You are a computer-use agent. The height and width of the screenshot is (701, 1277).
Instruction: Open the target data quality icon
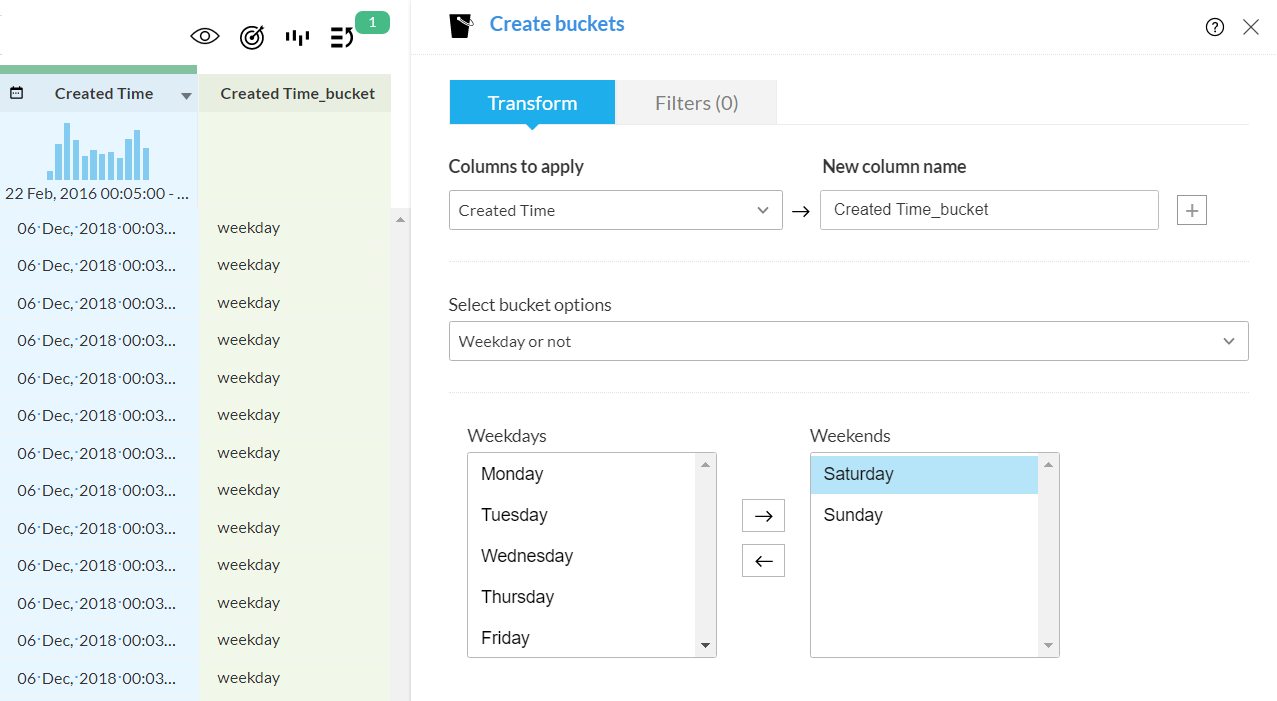point(252,37)
